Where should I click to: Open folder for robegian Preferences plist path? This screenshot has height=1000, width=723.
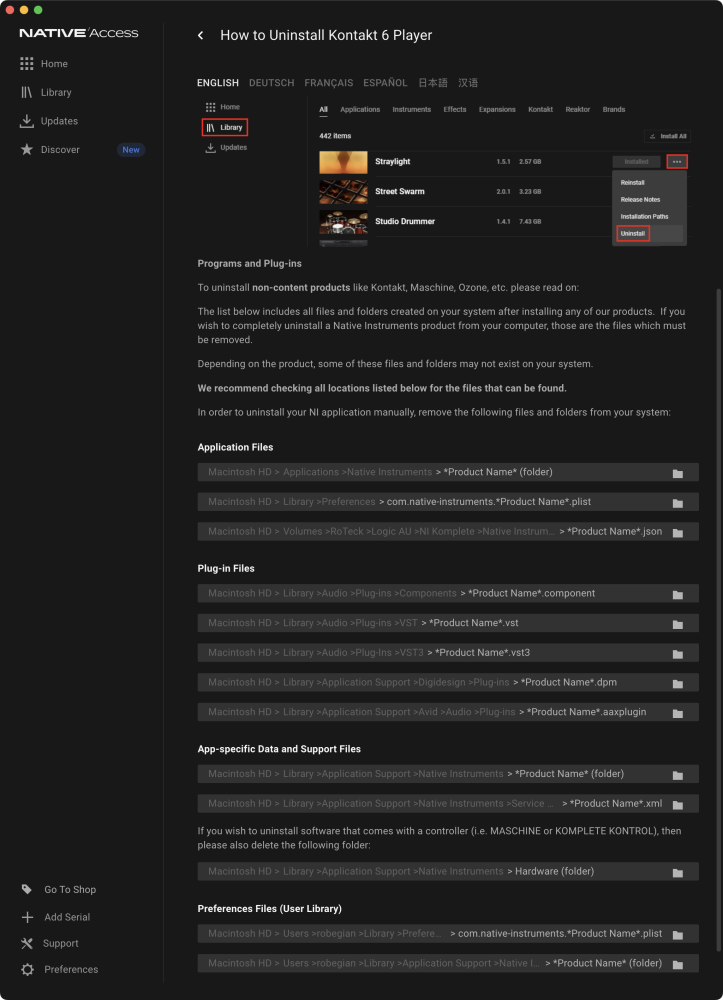678,935
